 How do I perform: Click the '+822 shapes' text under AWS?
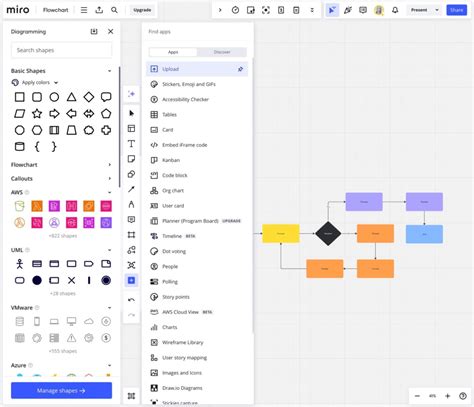[63, 236]
